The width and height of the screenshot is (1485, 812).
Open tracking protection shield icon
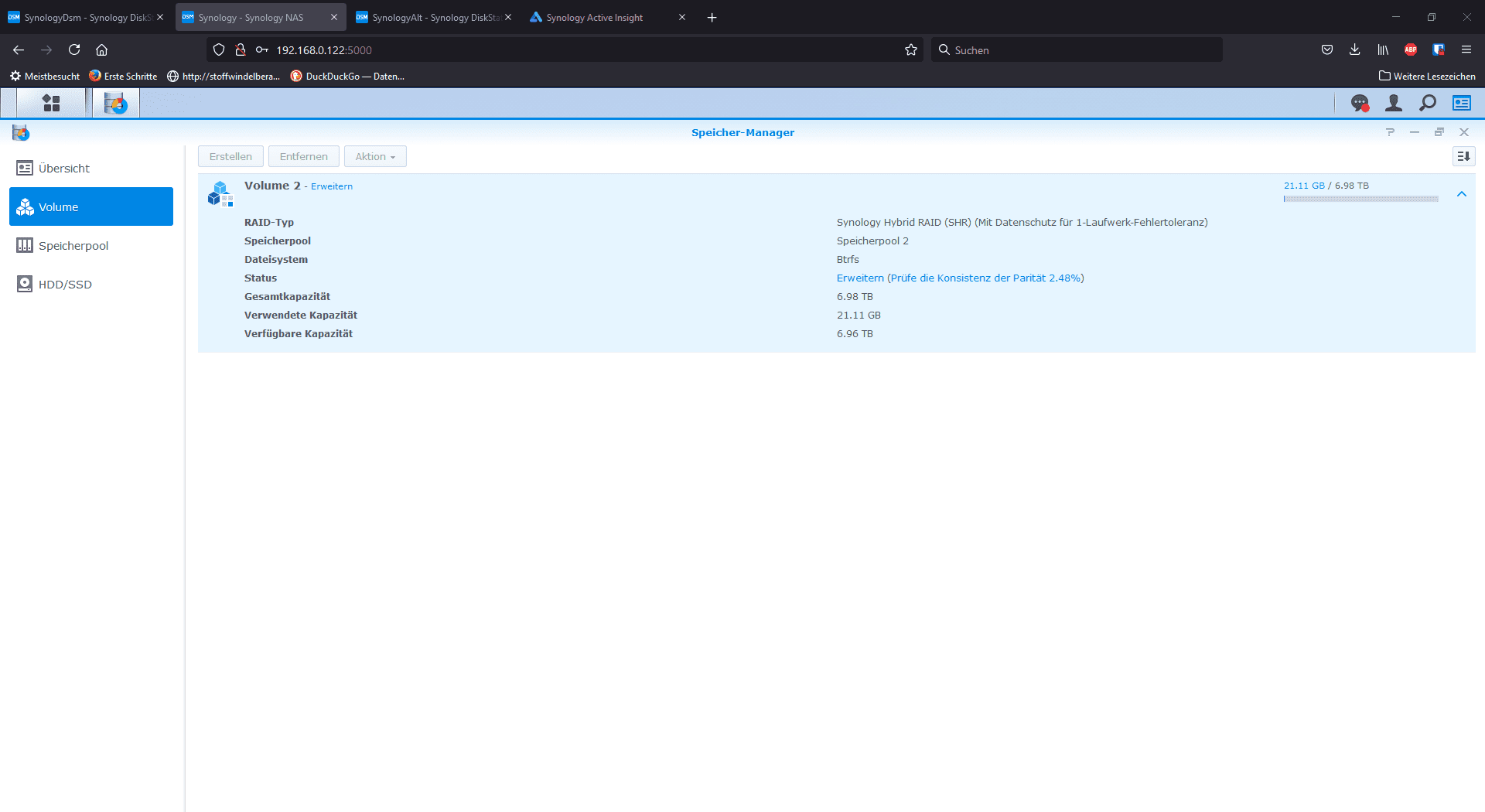(219, 49)
